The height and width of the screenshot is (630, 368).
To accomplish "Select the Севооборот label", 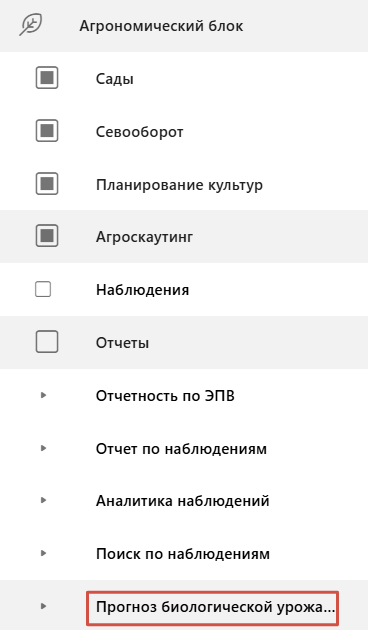I will tap(139, 131).
